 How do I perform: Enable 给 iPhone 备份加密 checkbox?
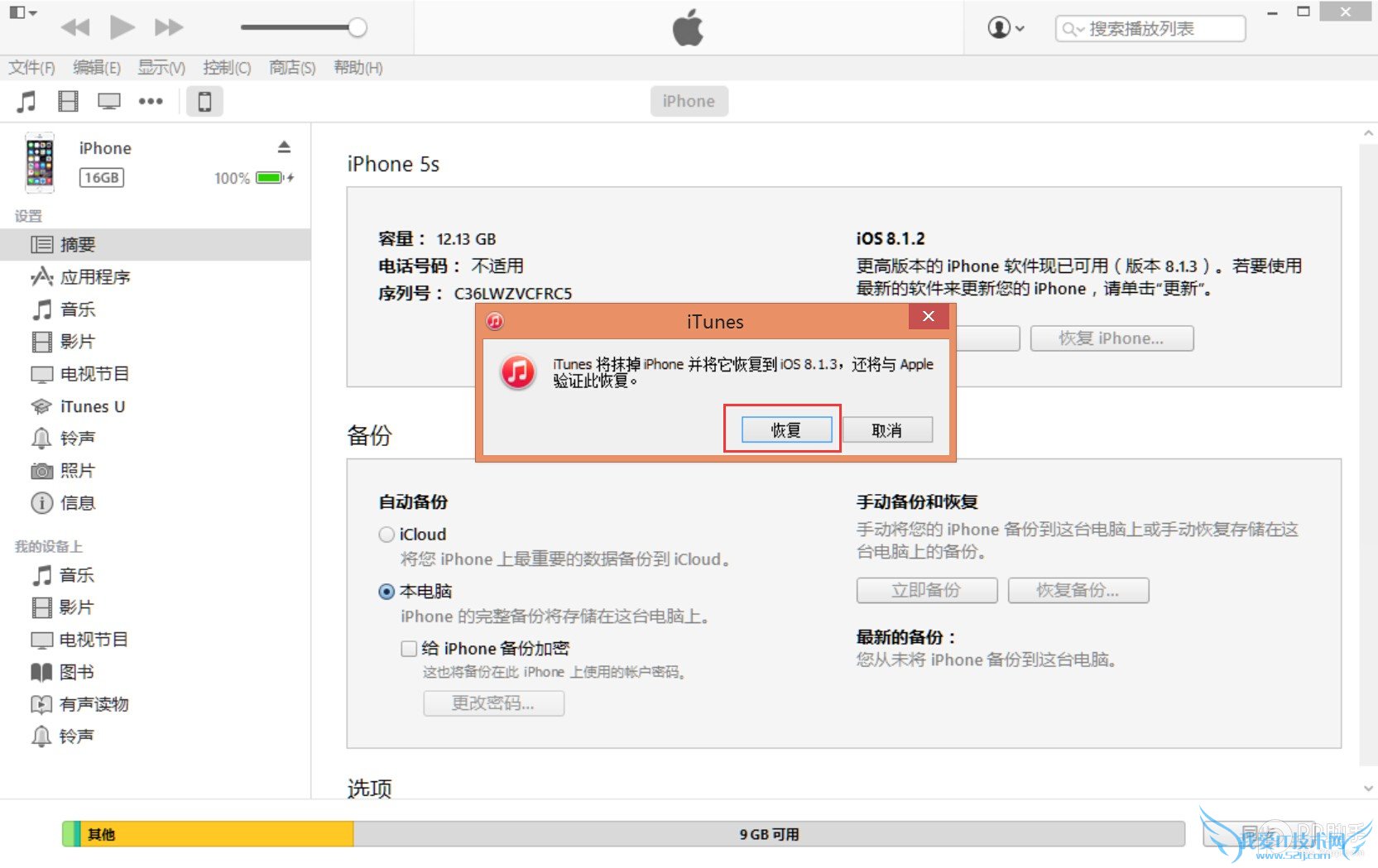[x=409, y=649]
